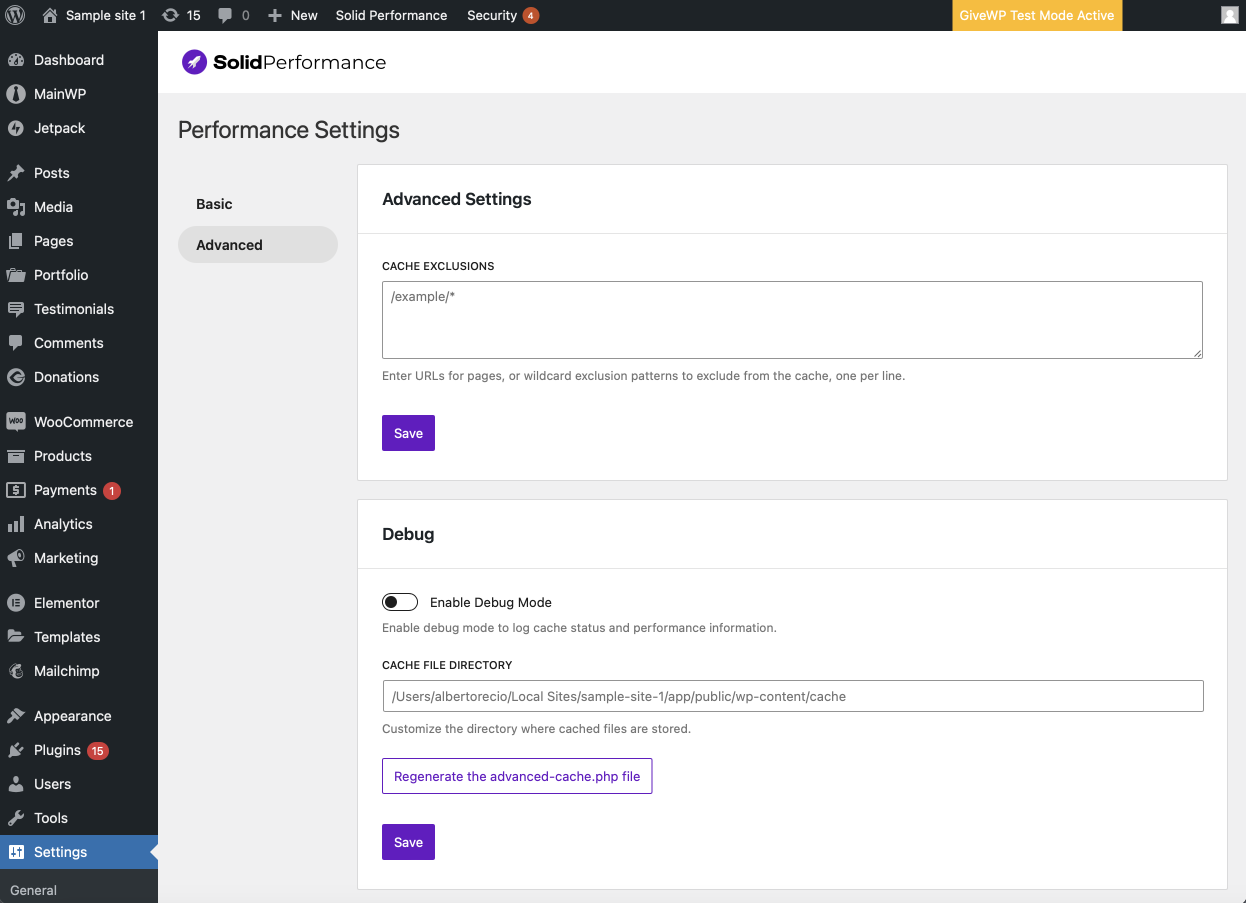Click the Cache Exclusions text area
Screen dimensions: 1246x903
point(792,320)
